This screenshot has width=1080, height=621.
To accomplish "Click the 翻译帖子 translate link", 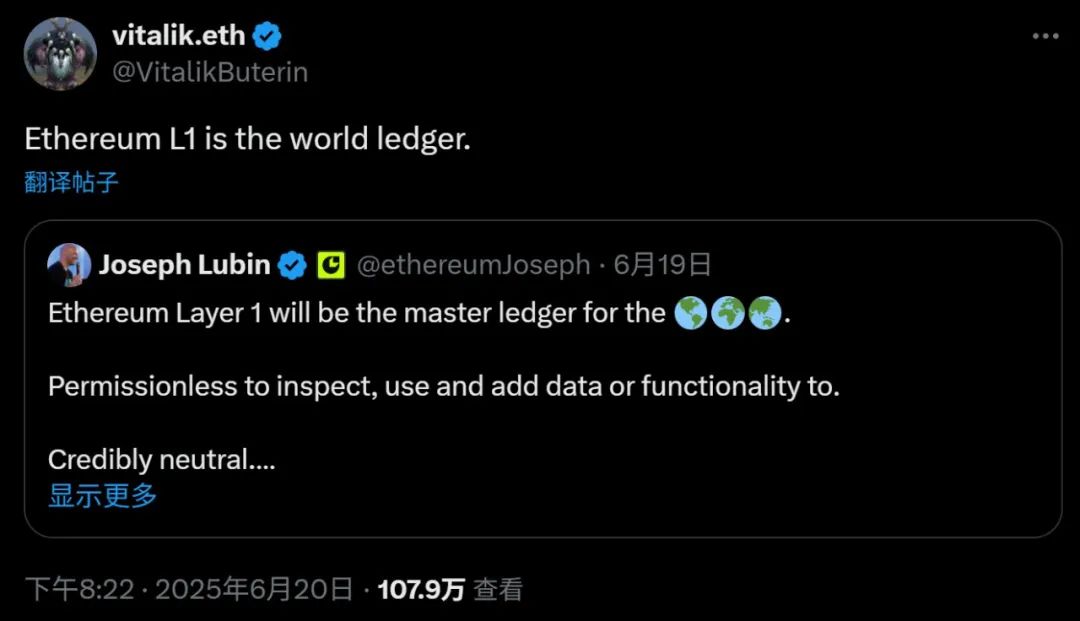I will point(70,182).
